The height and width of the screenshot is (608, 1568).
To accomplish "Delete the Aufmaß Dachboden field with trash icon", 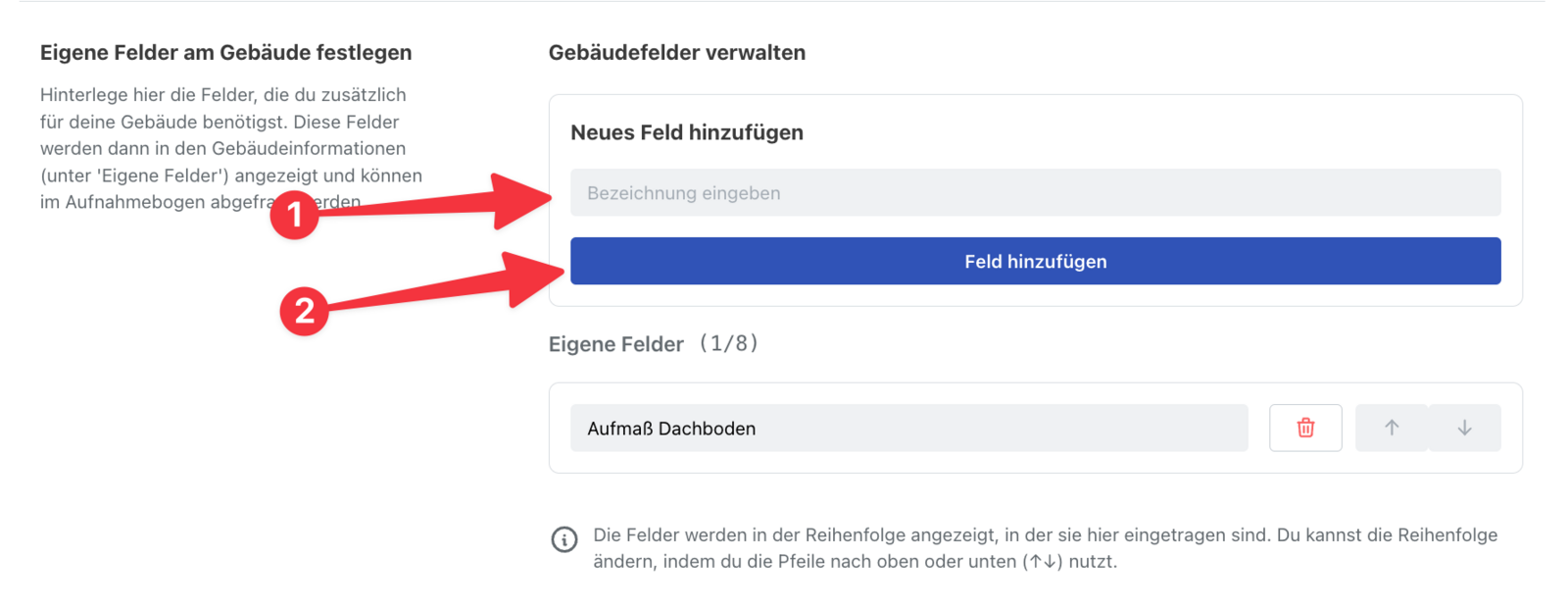I will pos(1304,428).
